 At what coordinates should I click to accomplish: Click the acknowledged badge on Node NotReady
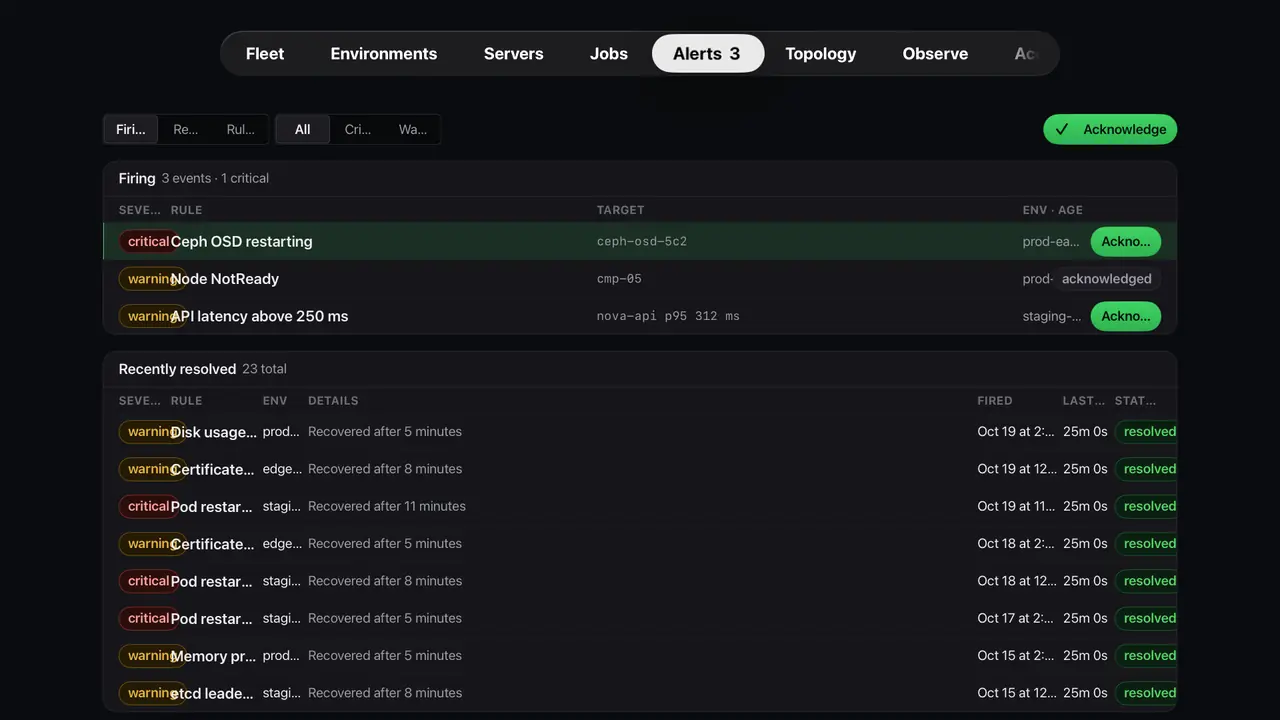click(x=1107, y=279)
